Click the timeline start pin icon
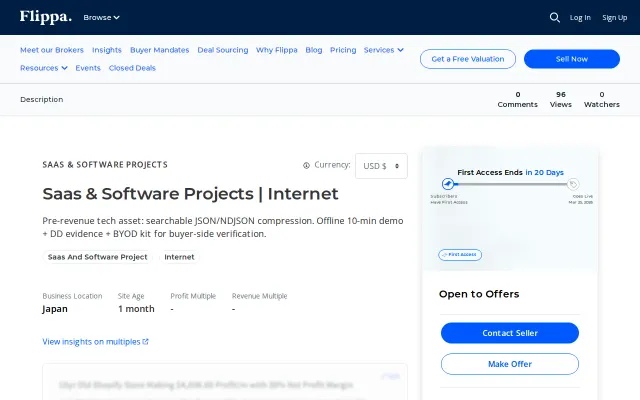640x400 pixels. tap(448, 184)
